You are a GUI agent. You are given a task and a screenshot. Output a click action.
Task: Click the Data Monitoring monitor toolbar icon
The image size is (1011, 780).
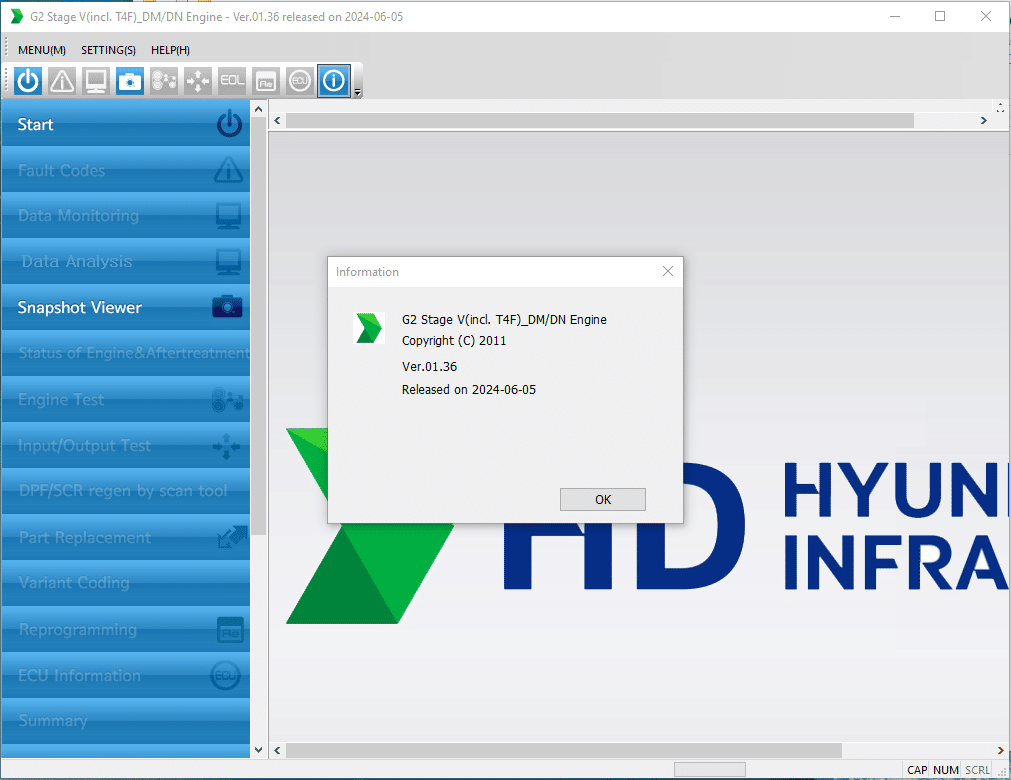click(x=96, y=81)
